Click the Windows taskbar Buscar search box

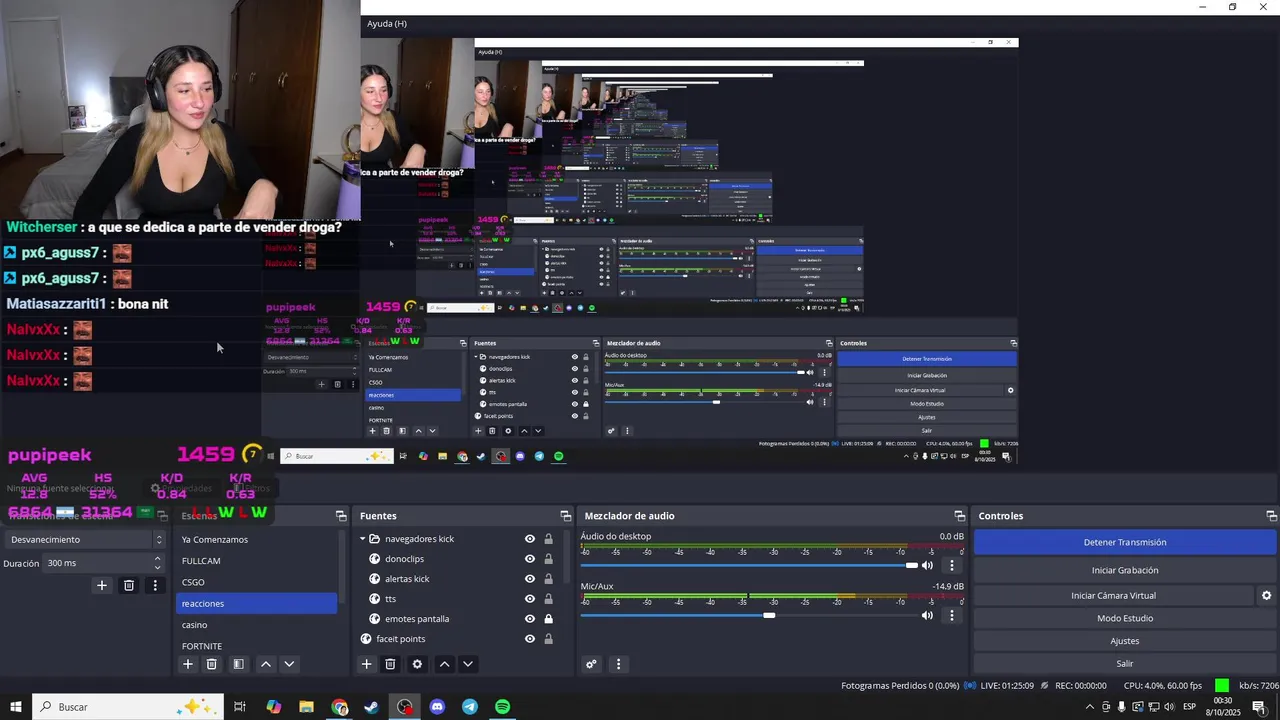click(x=127, y=707)
